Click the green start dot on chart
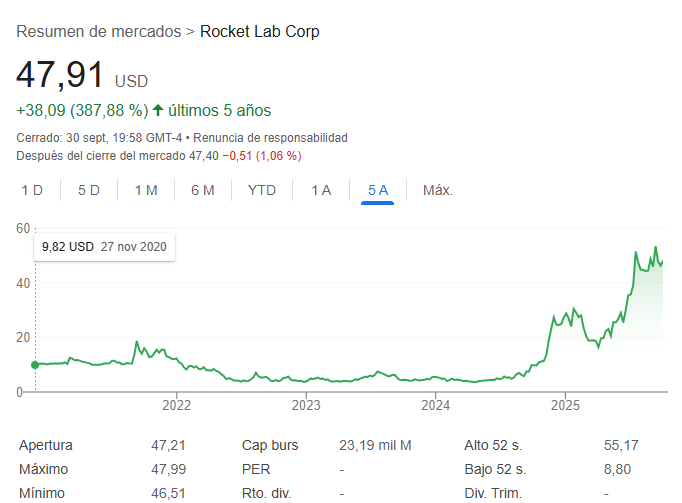 [x=35, y=364]
